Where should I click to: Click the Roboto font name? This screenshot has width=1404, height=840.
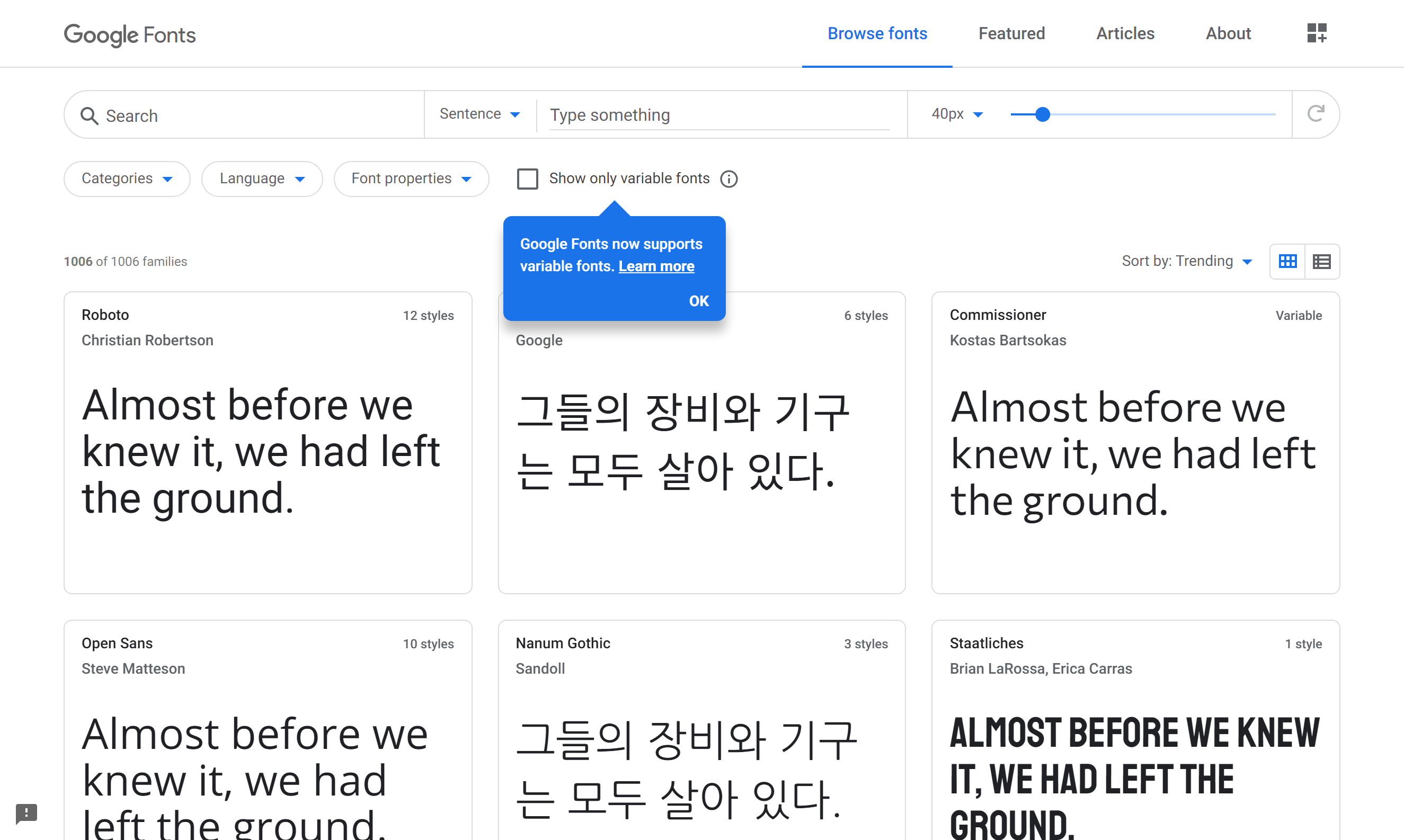click(x=105, y=315)
